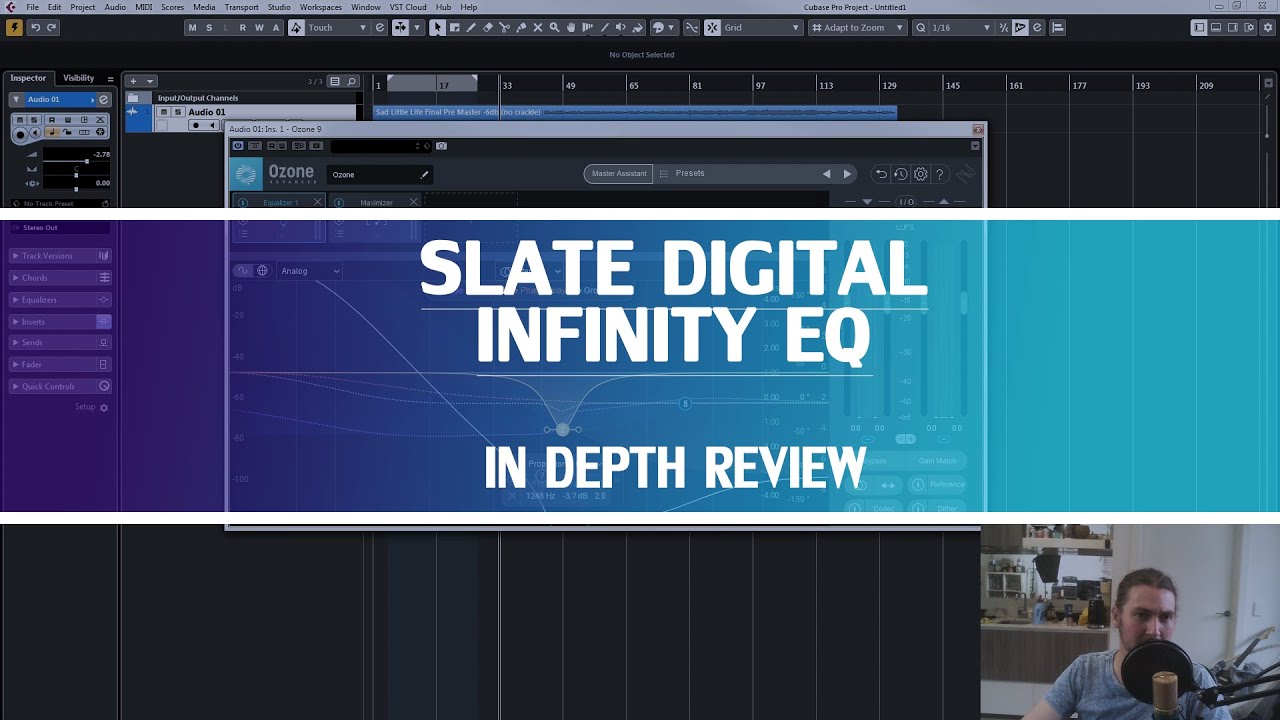Toggle Ozone plugin bypass power button
This screenshot has height=720, width=1280.
click(238, 146)
